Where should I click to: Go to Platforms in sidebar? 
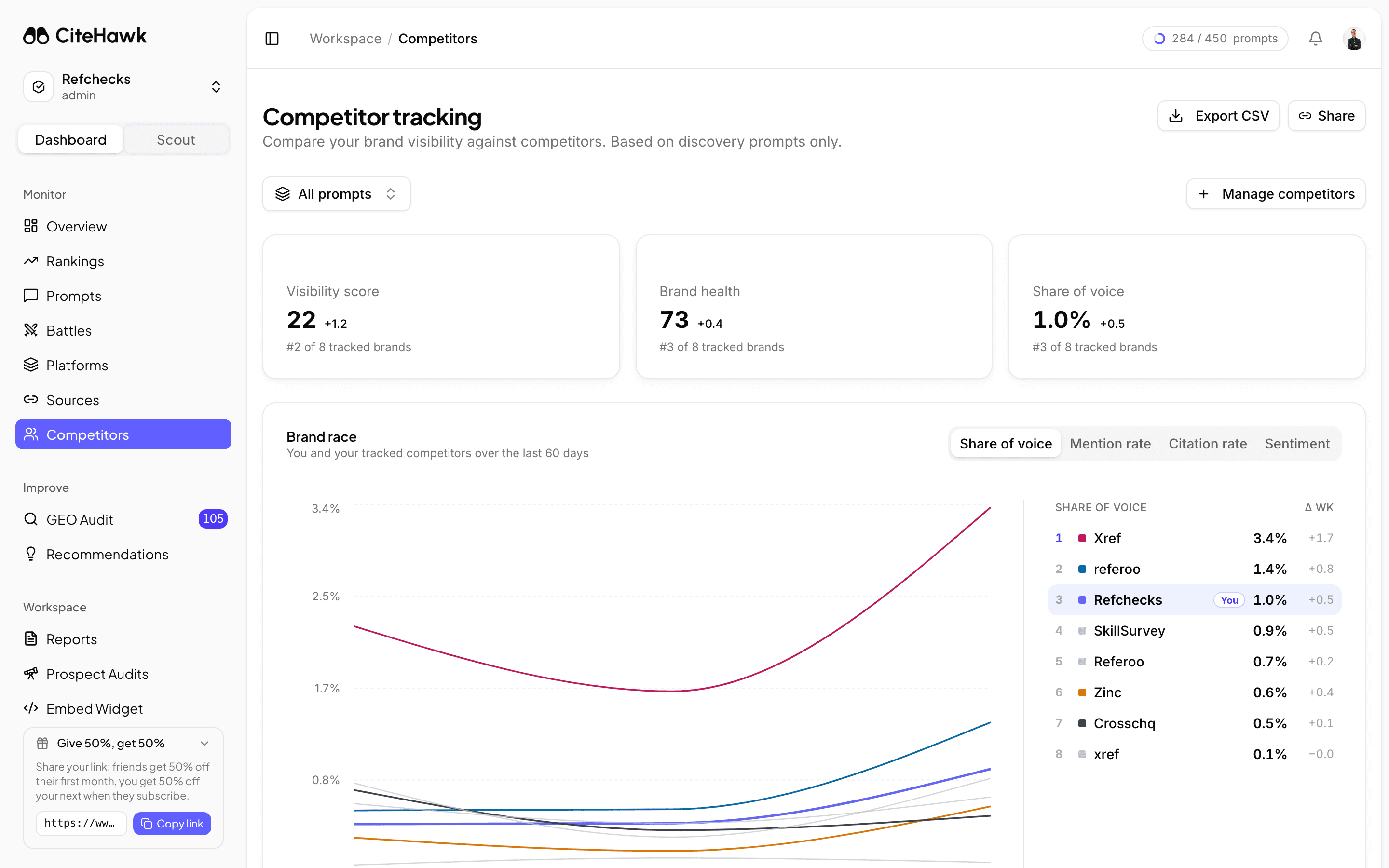coord(123,365)
